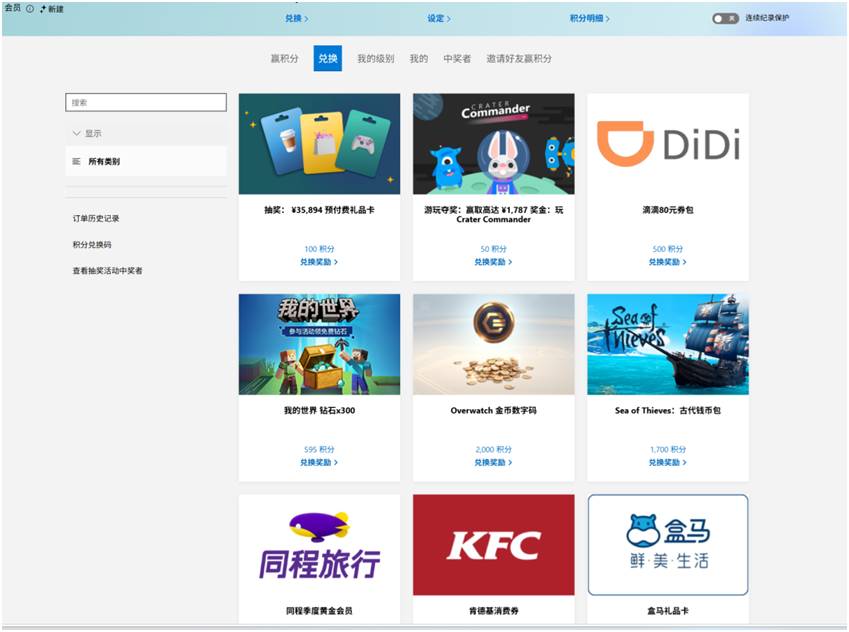Click the title 肯德基消费券
Viewport: 849px width, 632px height.
[494, 611]
